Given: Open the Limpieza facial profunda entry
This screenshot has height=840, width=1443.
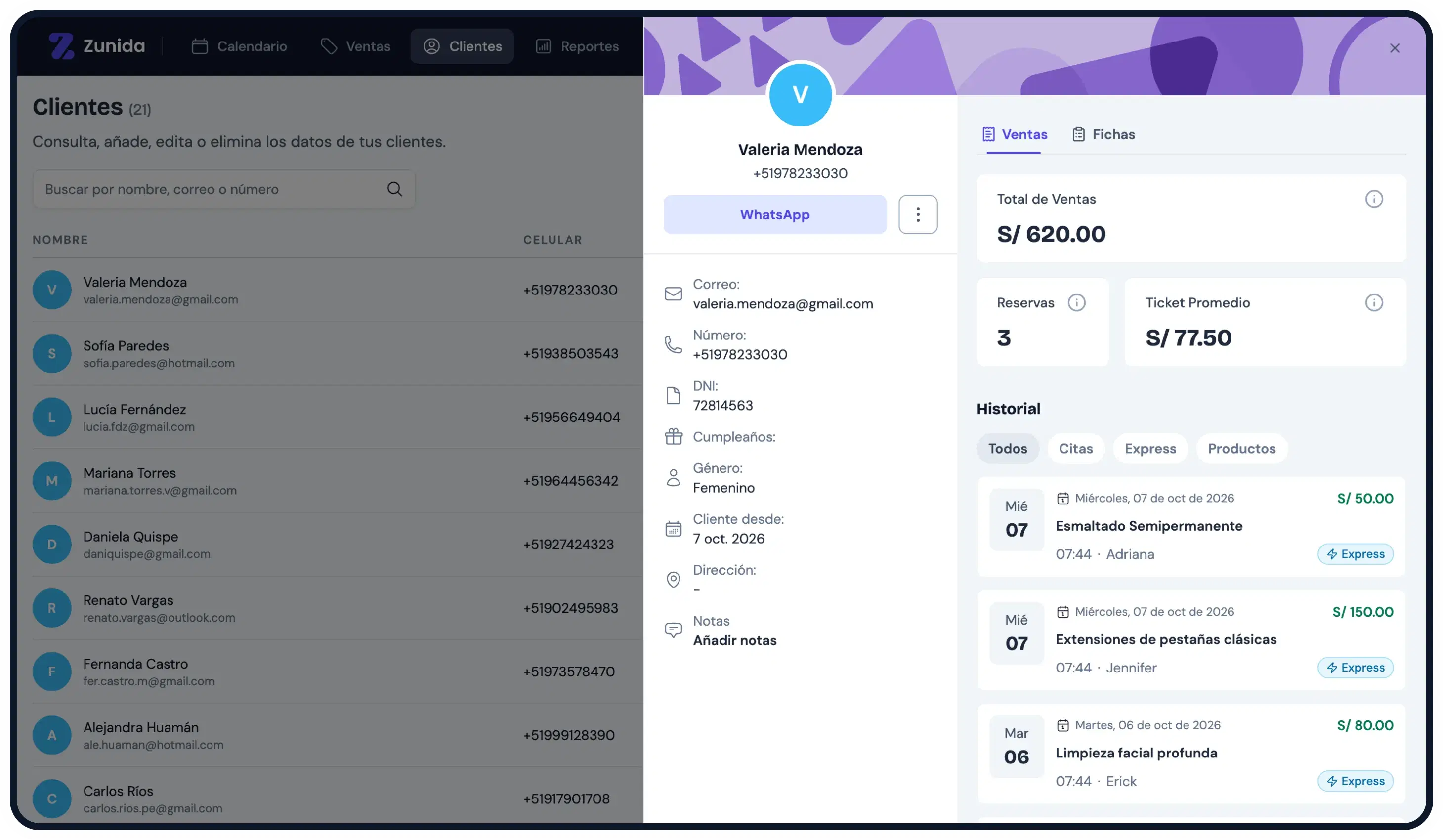Looking at the screenshot, I should coord(1191,753).
